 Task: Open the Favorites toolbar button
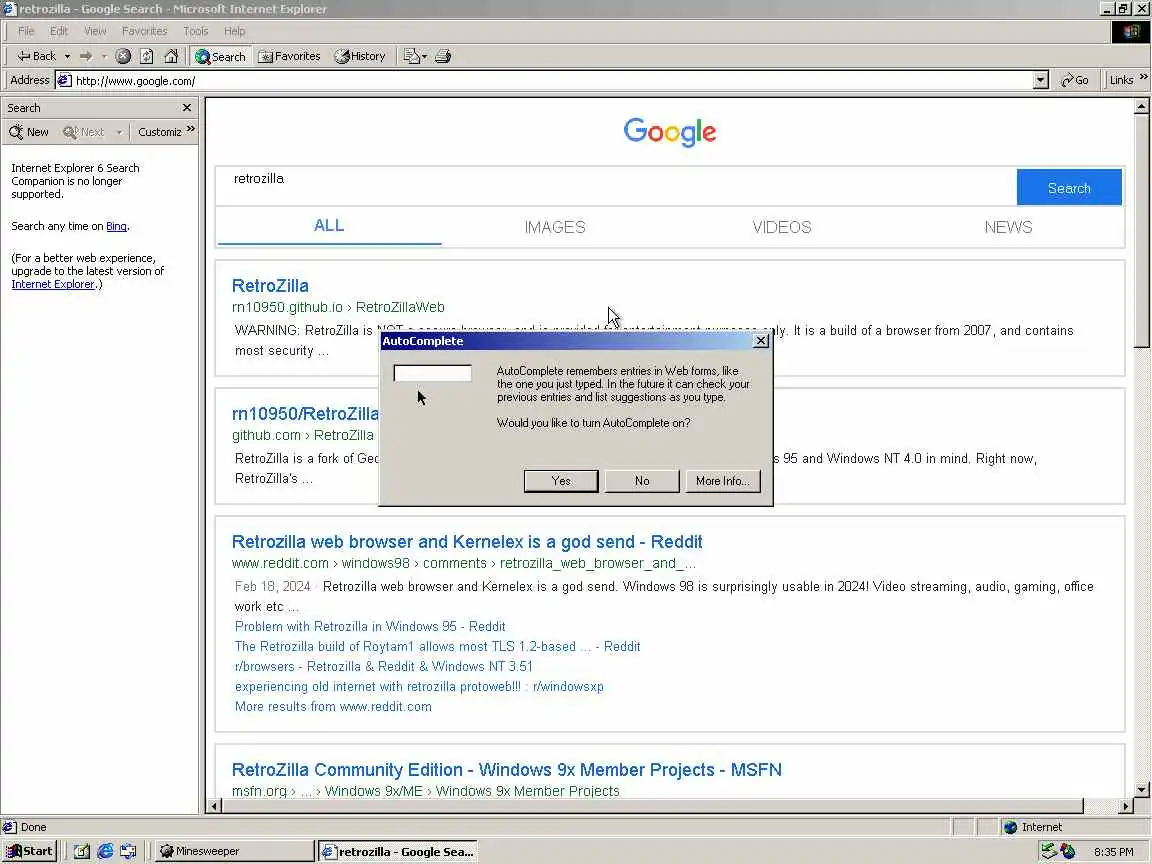tap(289, 56)
